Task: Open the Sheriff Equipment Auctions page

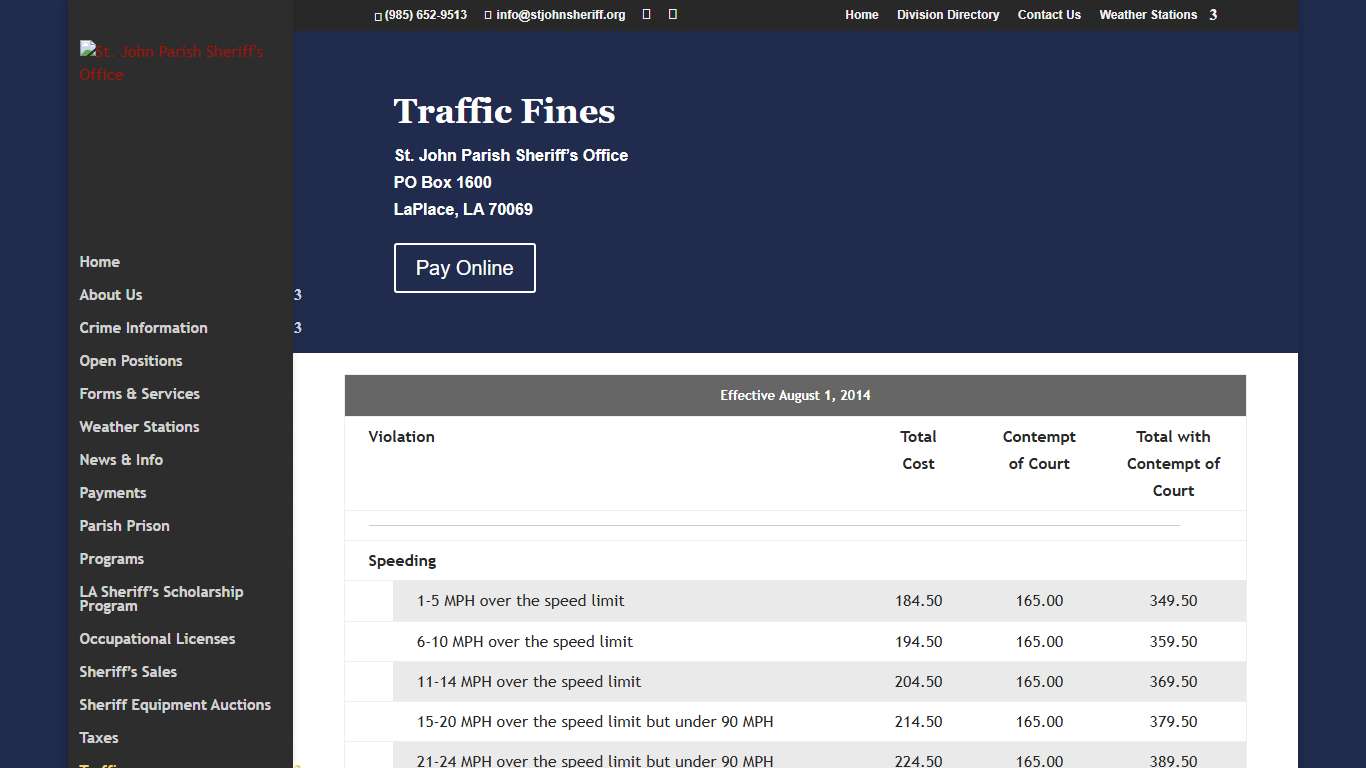Action: click(x=175, y=705)
